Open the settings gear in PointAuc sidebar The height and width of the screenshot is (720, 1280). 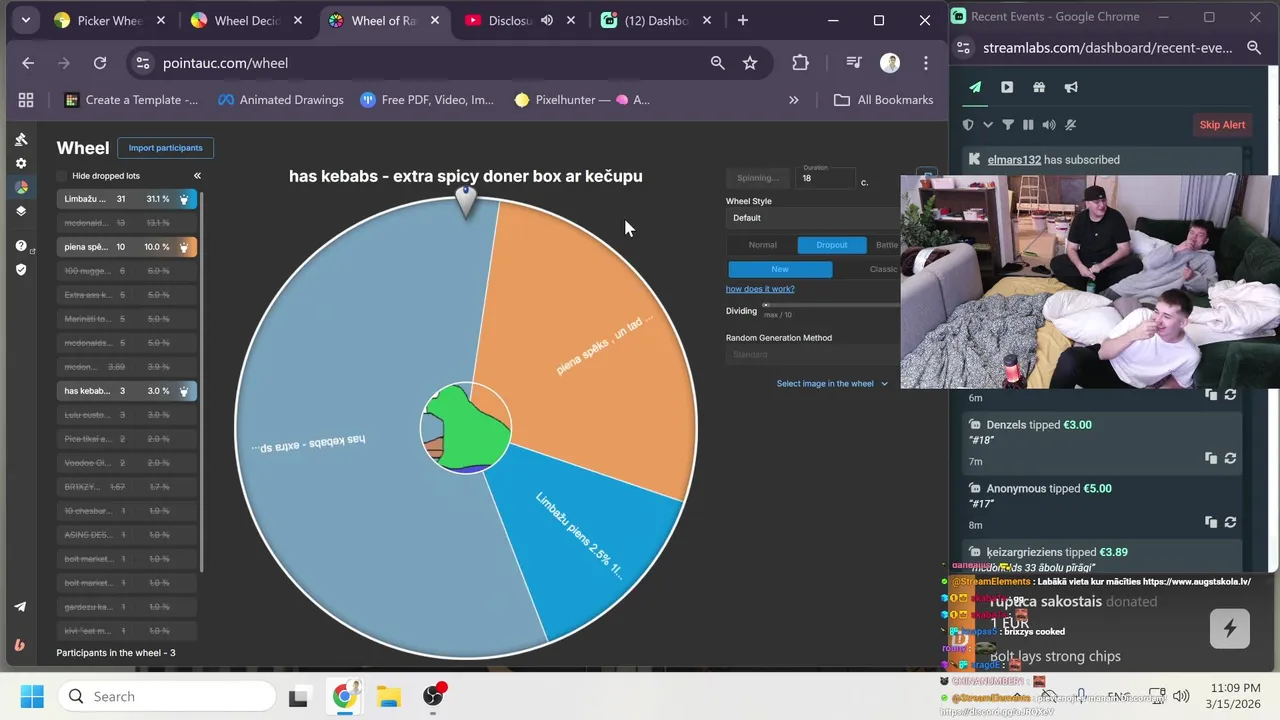tap(21, 163)
